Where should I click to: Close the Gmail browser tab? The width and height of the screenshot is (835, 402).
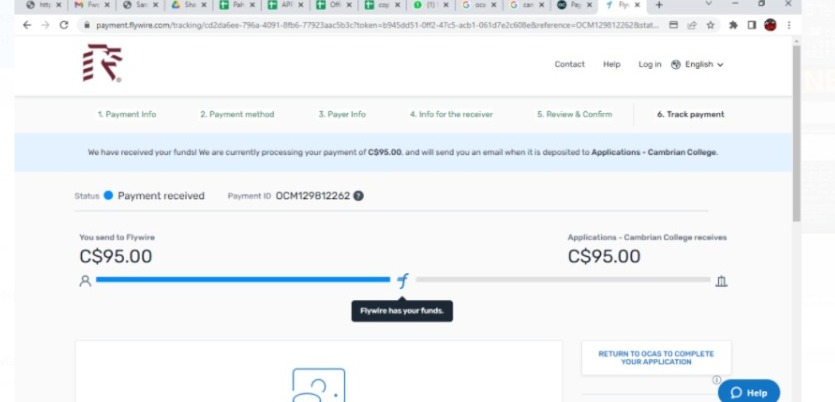[107, 5]
